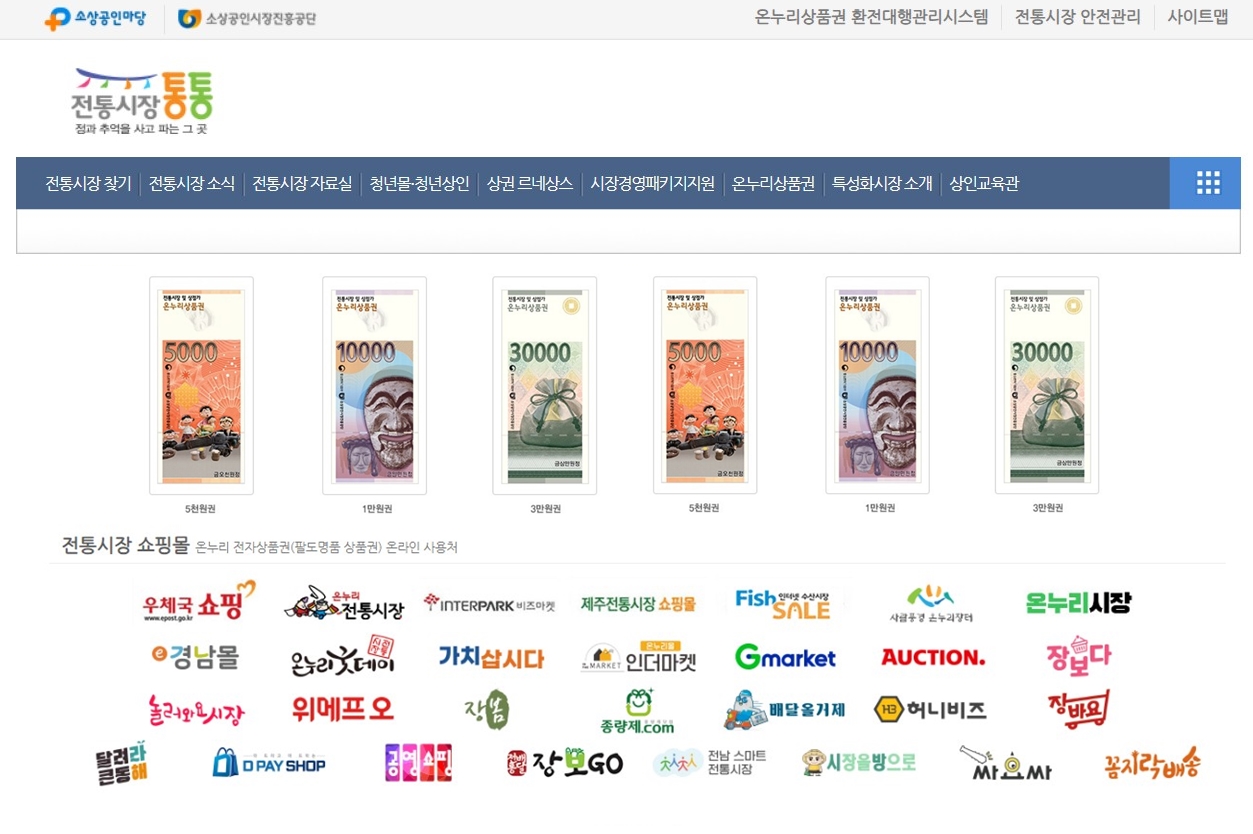Go to 온누리상품권 환전대행관리시스템 link
1253x834 pixels.
click(871, 17)
